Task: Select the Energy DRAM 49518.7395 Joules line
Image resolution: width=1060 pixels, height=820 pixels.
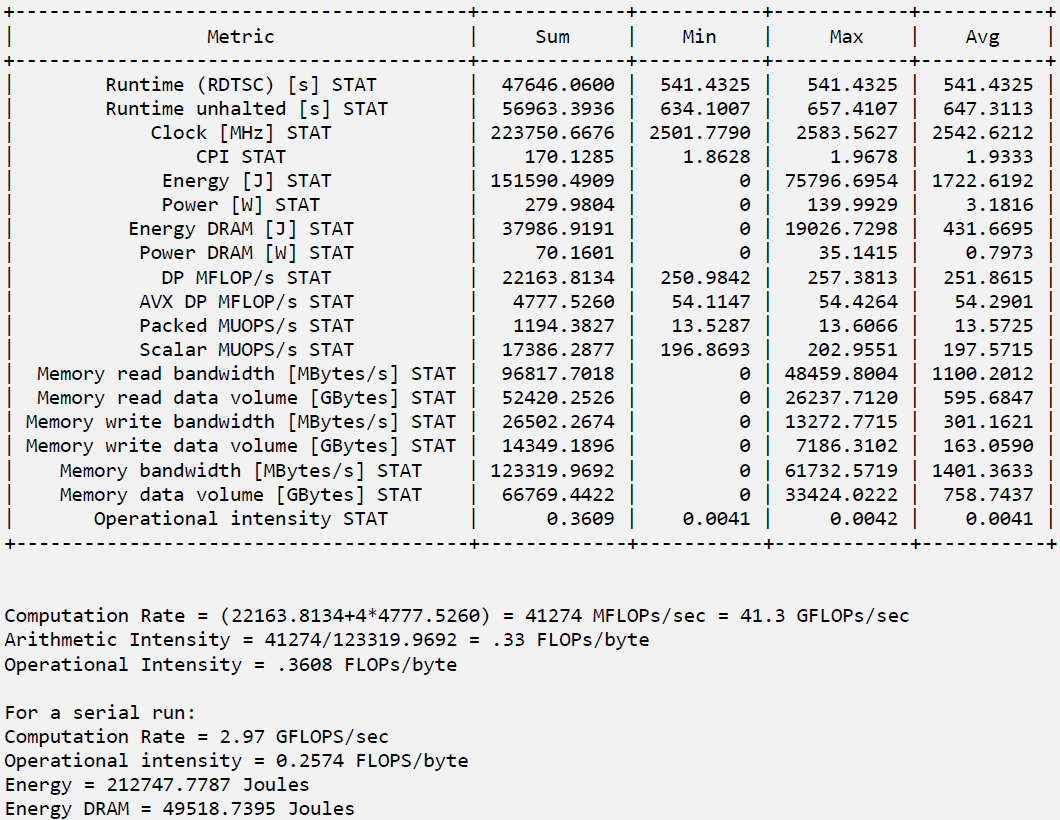Action: [180, 809]
